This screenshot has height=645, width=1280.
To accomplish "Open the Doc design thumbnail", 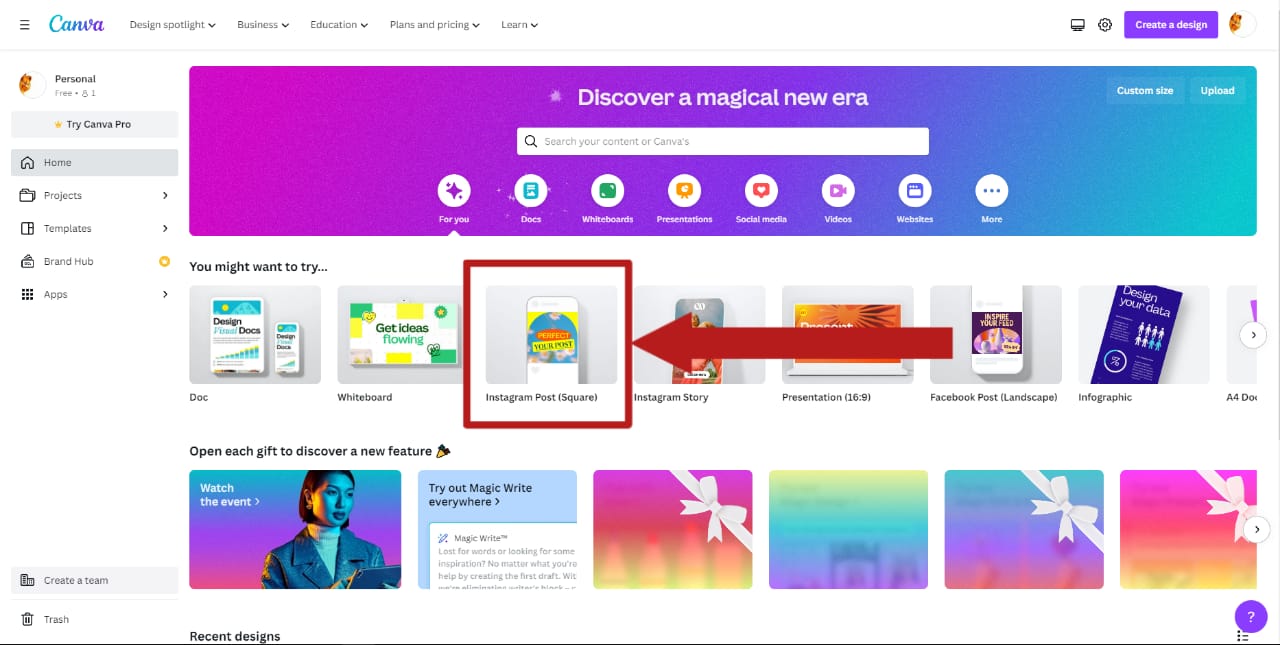I will 255,335.
